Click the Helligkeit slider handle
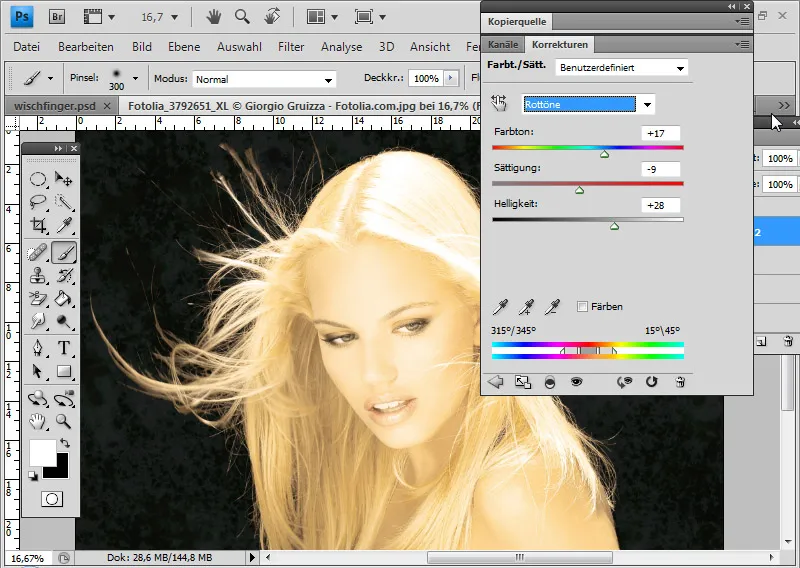Screen dimensions: 800x568 click(x=614, y=226)
